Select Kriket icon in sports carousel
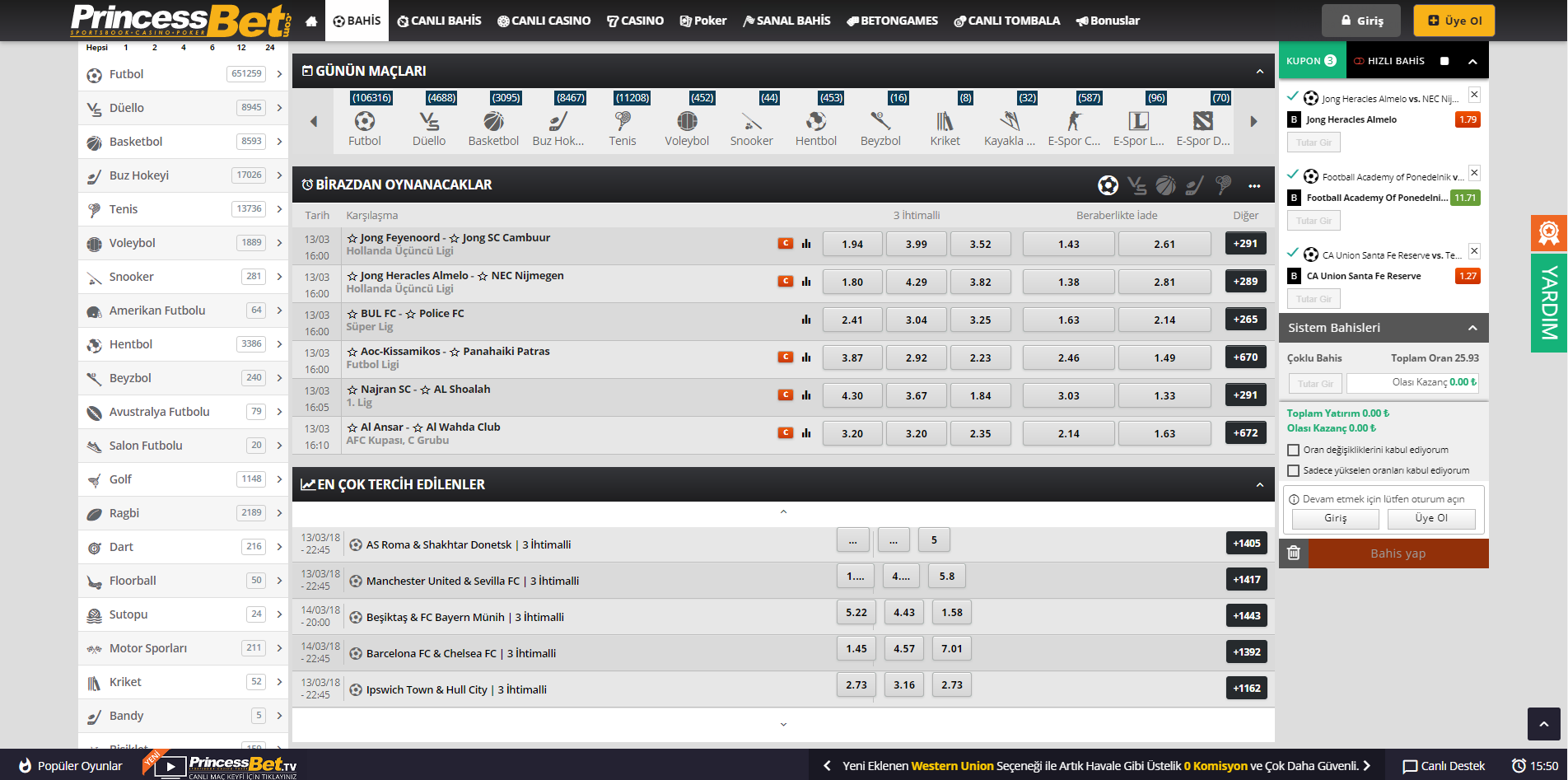Screen dimensions: 1568x780 click(x=945, y=121)
